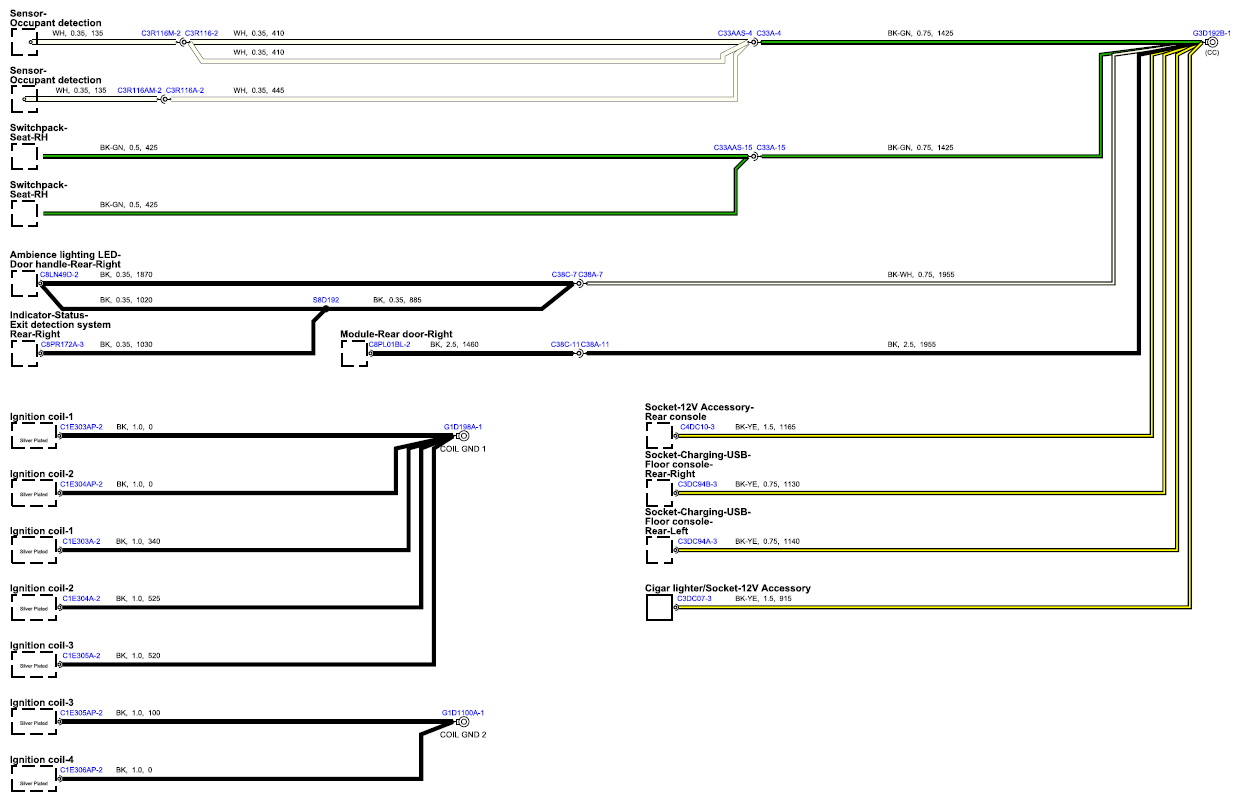
Task: Click wire label 'BK-WH, 0.75, 1955'
Action: pos(921,274)
